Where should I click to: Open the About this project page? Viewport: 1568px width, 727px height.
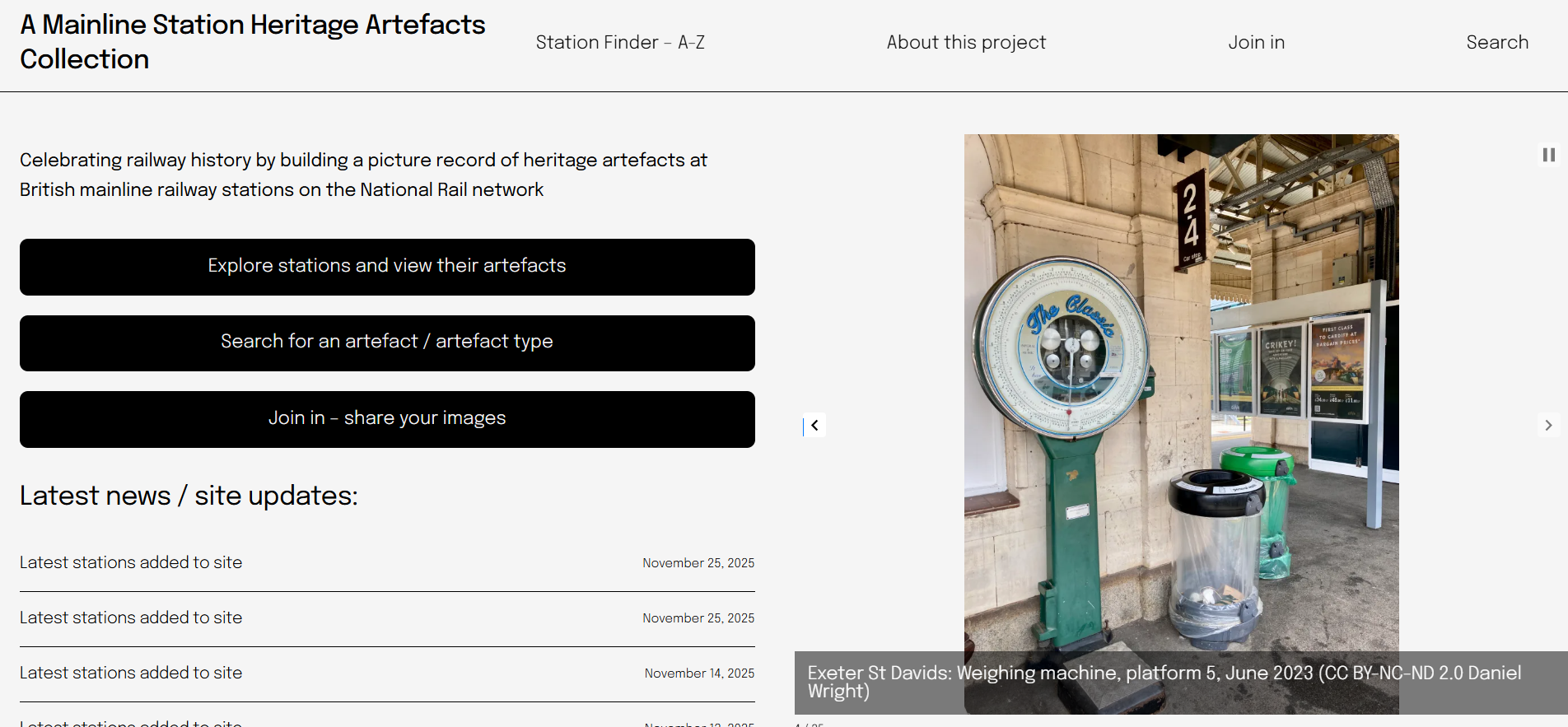coord(965,43)
